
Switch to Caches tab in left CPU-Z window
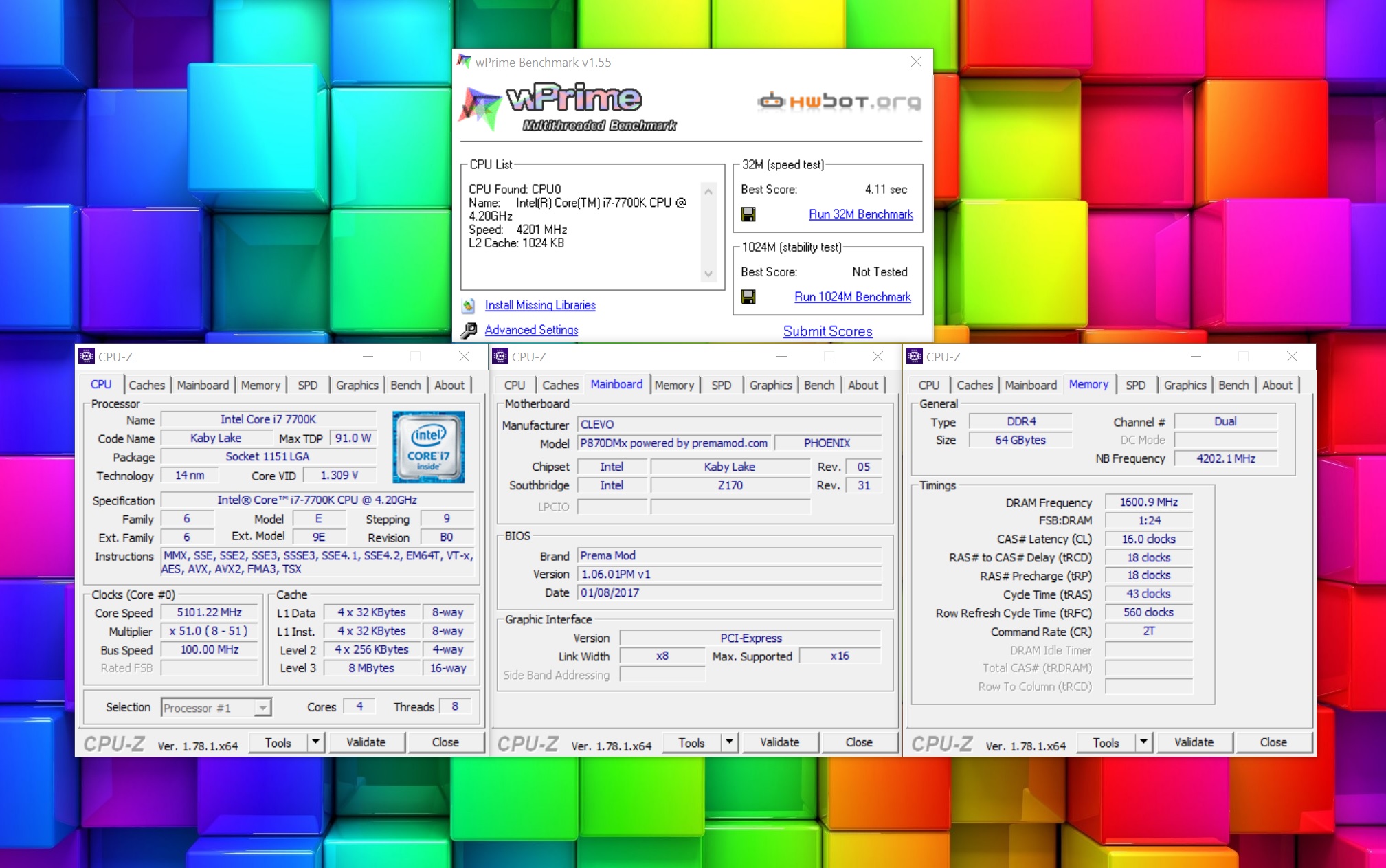pos(147,386)
